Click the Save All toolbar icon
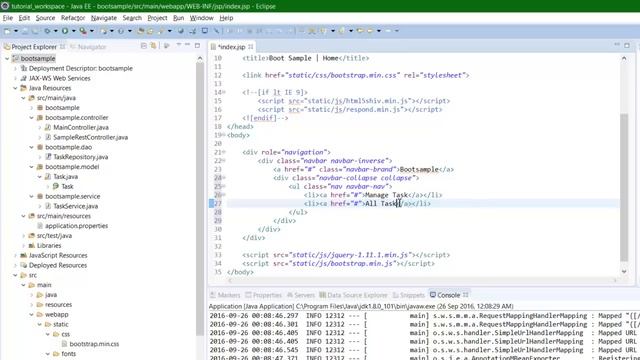 (x=35, y=31)
